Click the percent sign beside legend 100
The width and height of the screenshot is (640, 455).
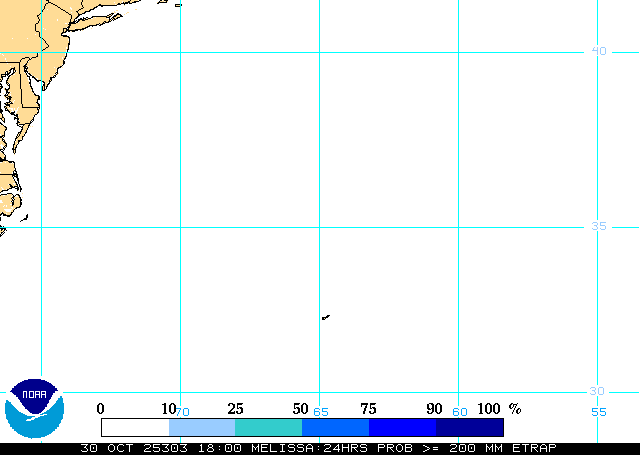(x=515, y=408)
